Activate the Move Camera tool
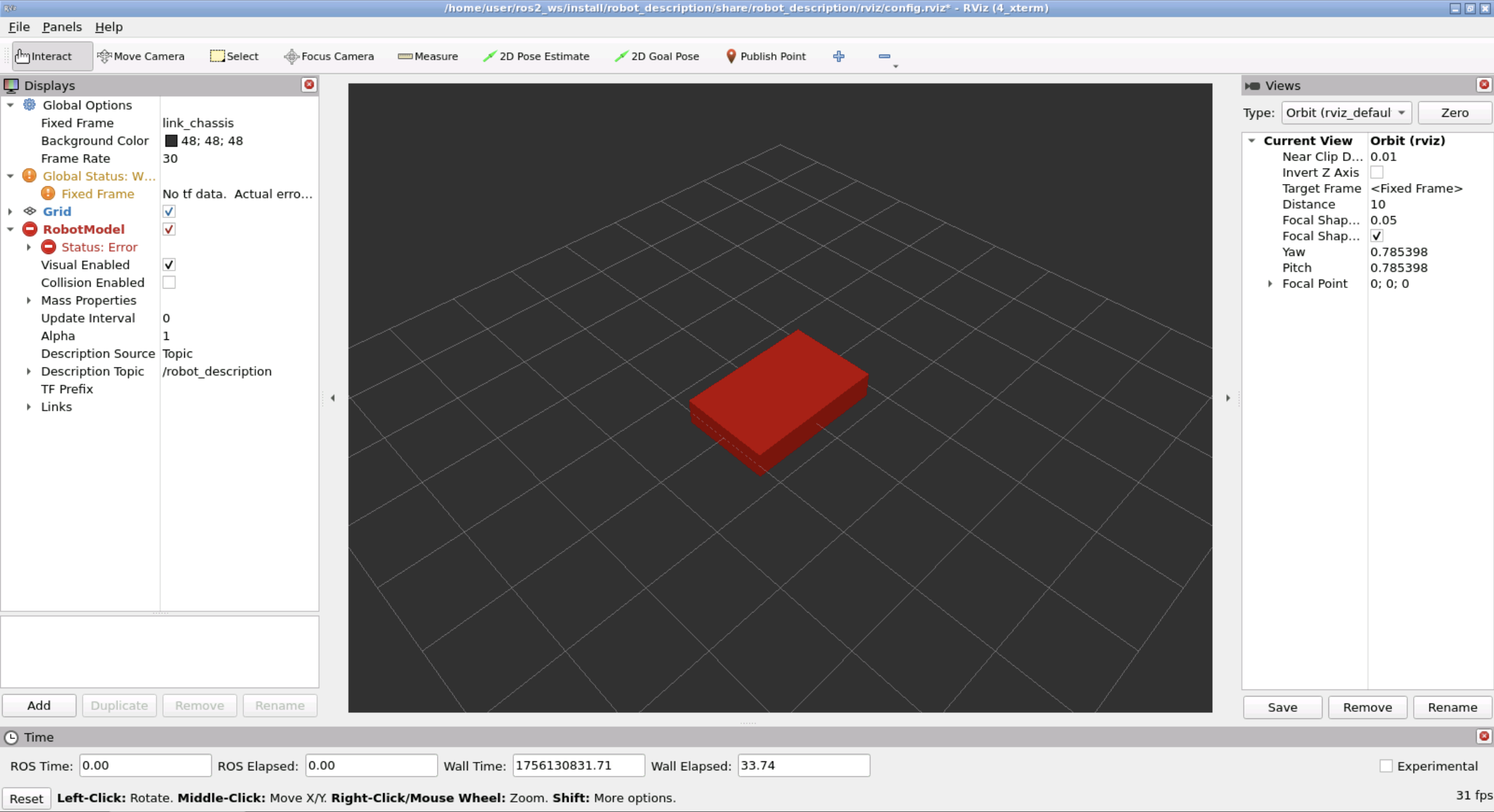1494x812 pixels. point(141,56)
